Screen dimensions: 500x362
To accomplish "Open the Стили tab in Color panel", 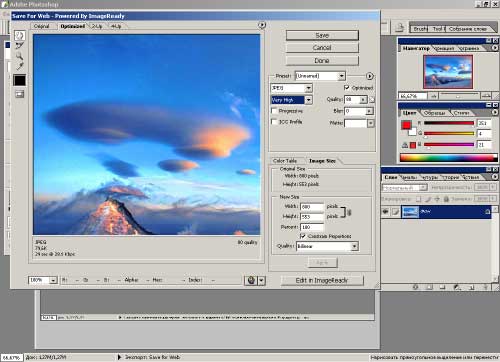I will [x=462, y=113].
